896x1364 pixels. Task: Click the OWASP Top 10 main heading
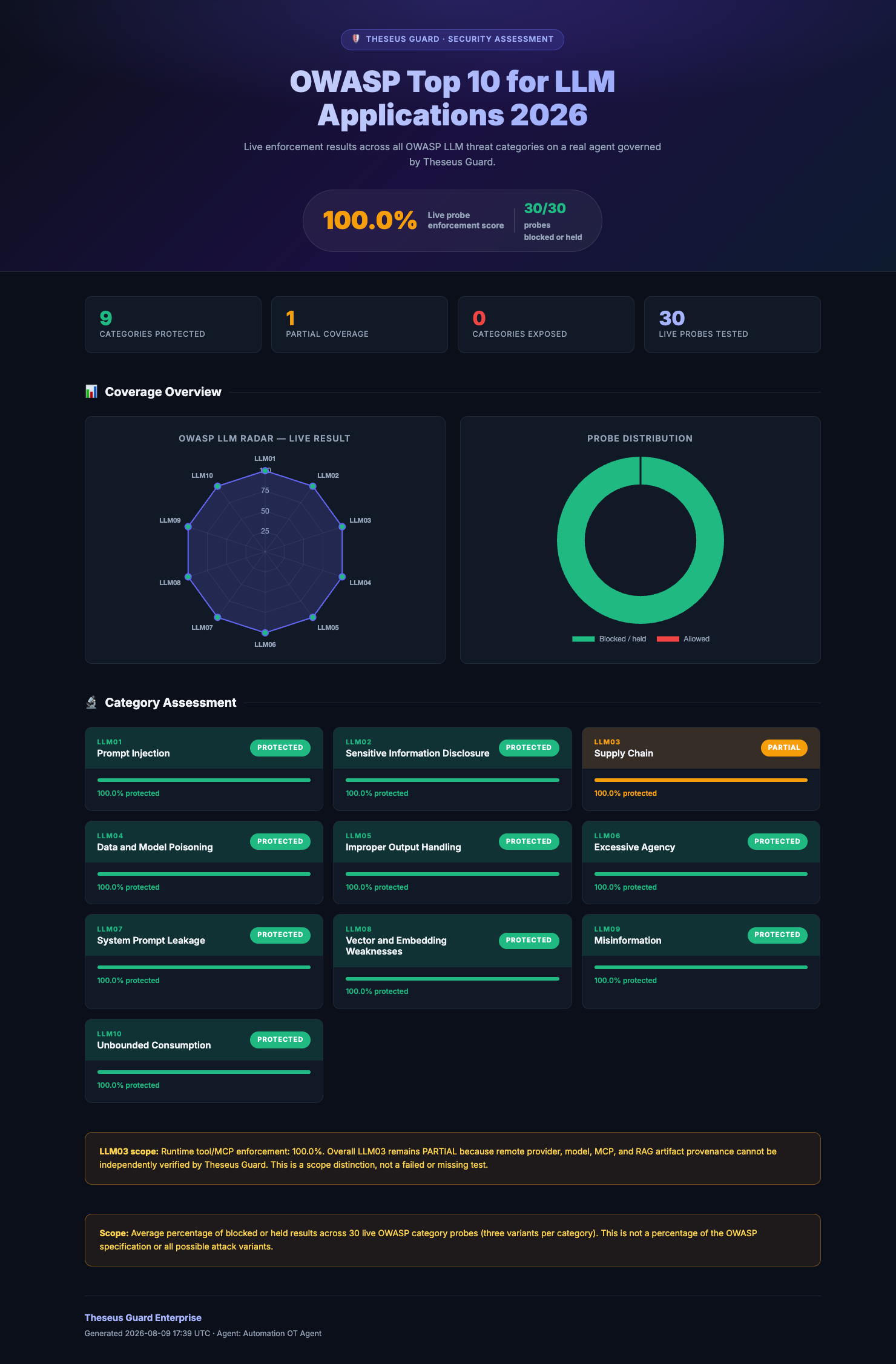[x=452, y=98]
